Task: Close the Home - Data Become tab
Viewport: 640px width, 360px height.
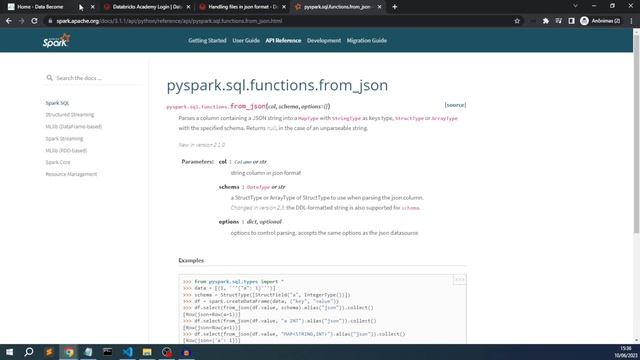Action: pos(93,7)
